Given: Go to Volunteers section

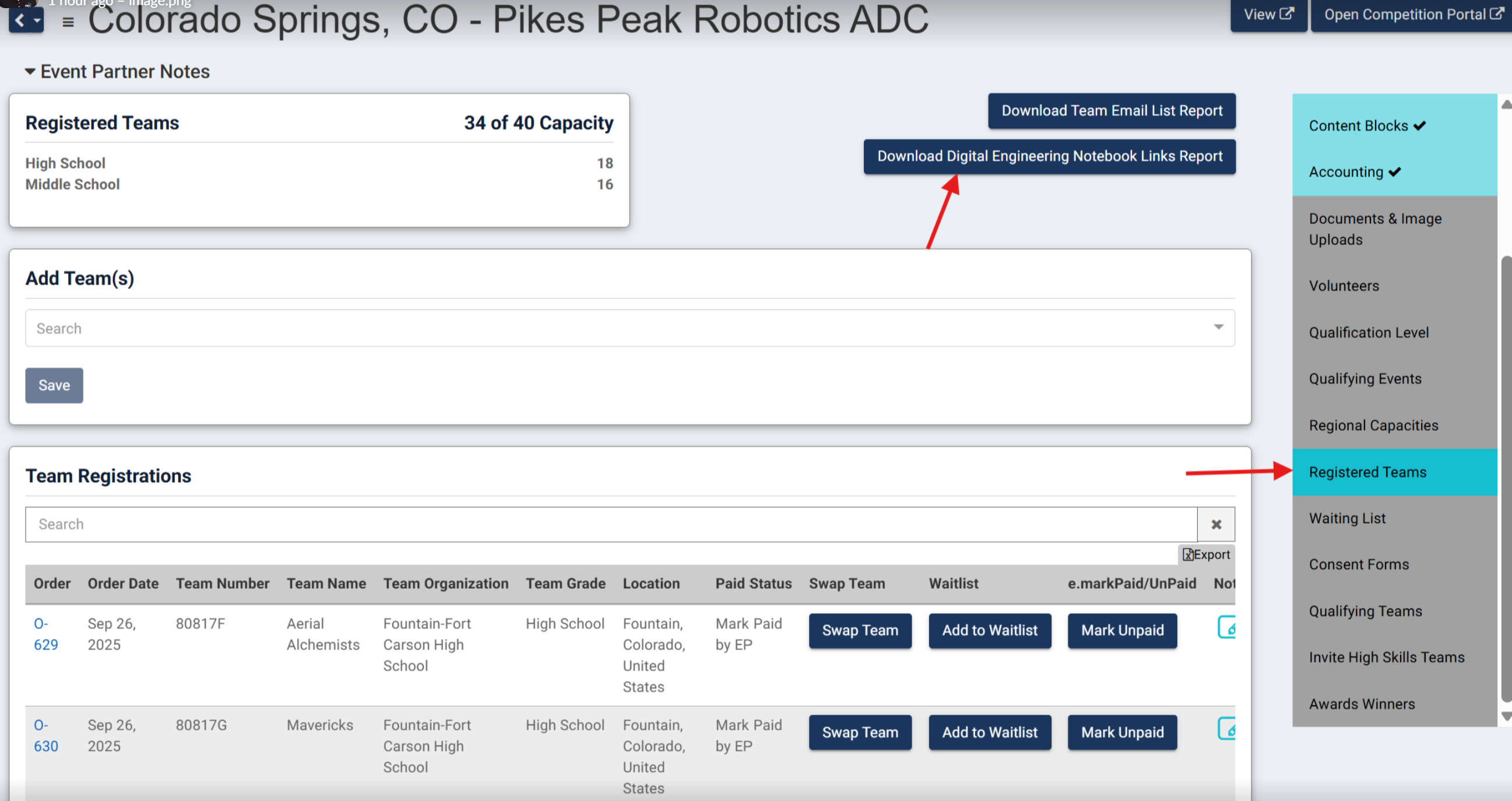Looking at the screenshot, I should [x=1395, y=286].
